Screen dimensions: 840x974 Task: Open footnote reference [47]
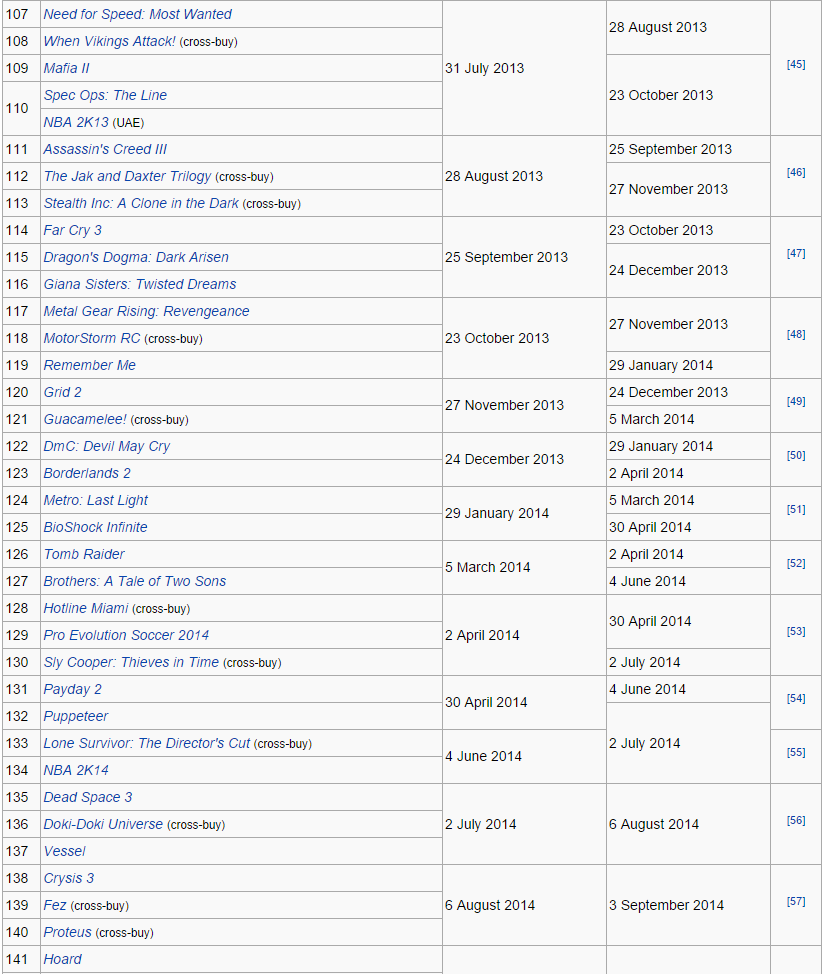point(796,253)
